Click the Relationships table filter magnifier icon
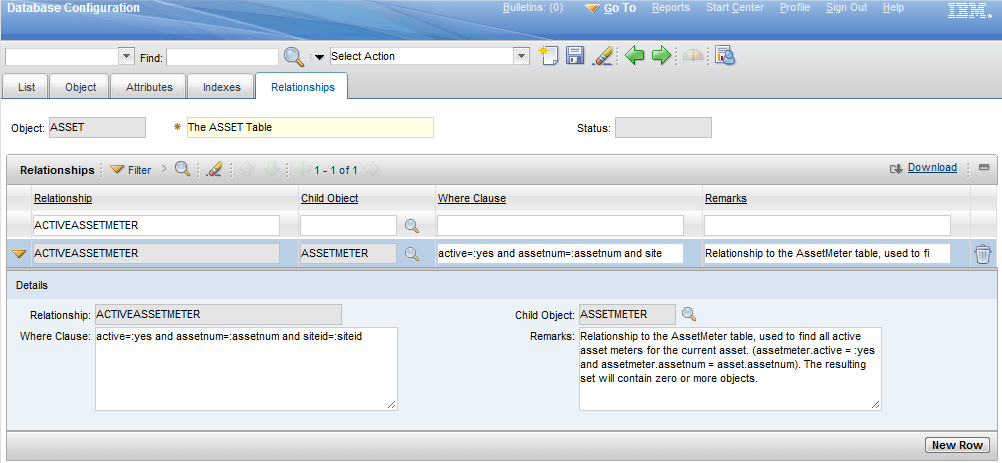Image resolution: width=1002 pixels, height=463 pixels. coord(183,169)
